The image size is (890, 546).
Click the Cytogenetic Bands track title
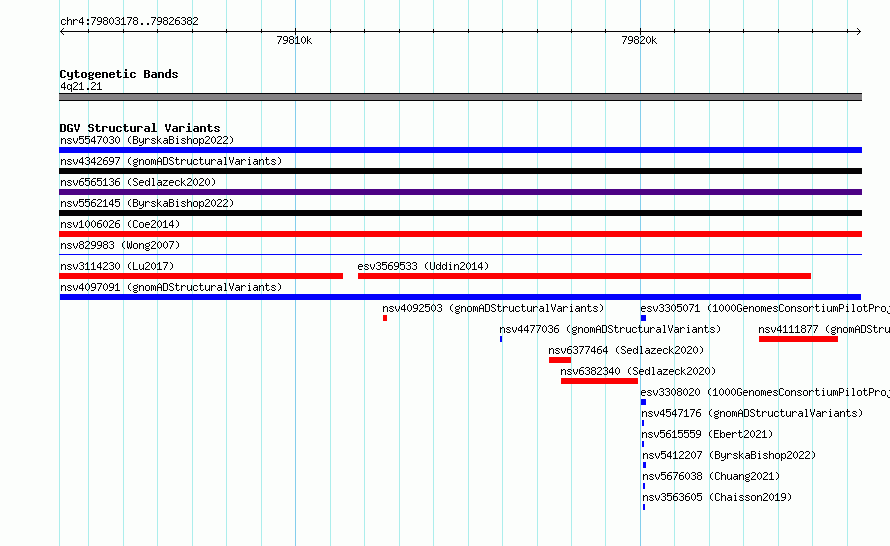119,74
